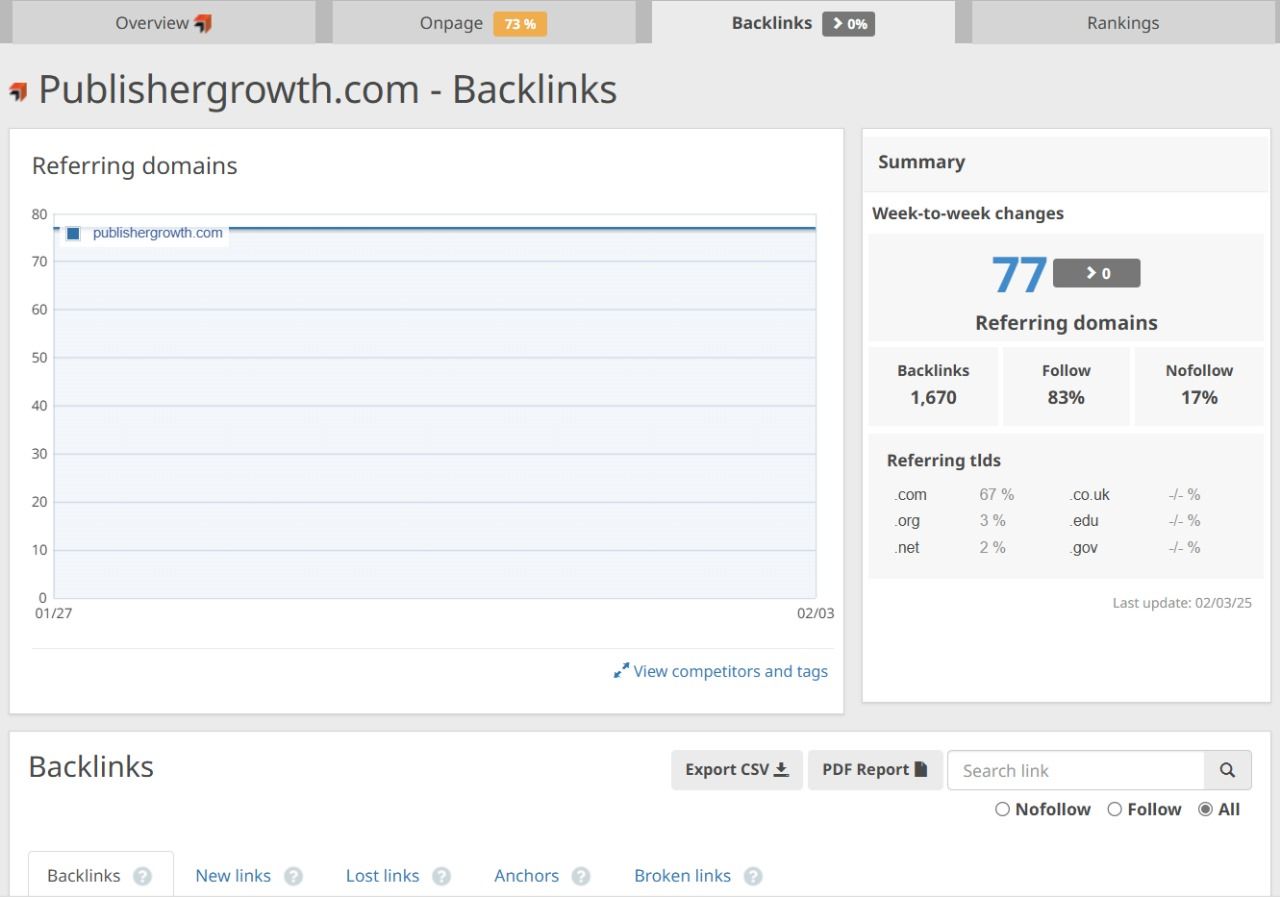1280x897 pixels.
Task: Click the Backlinks 1,670 summary box
Action: (933, 385)
